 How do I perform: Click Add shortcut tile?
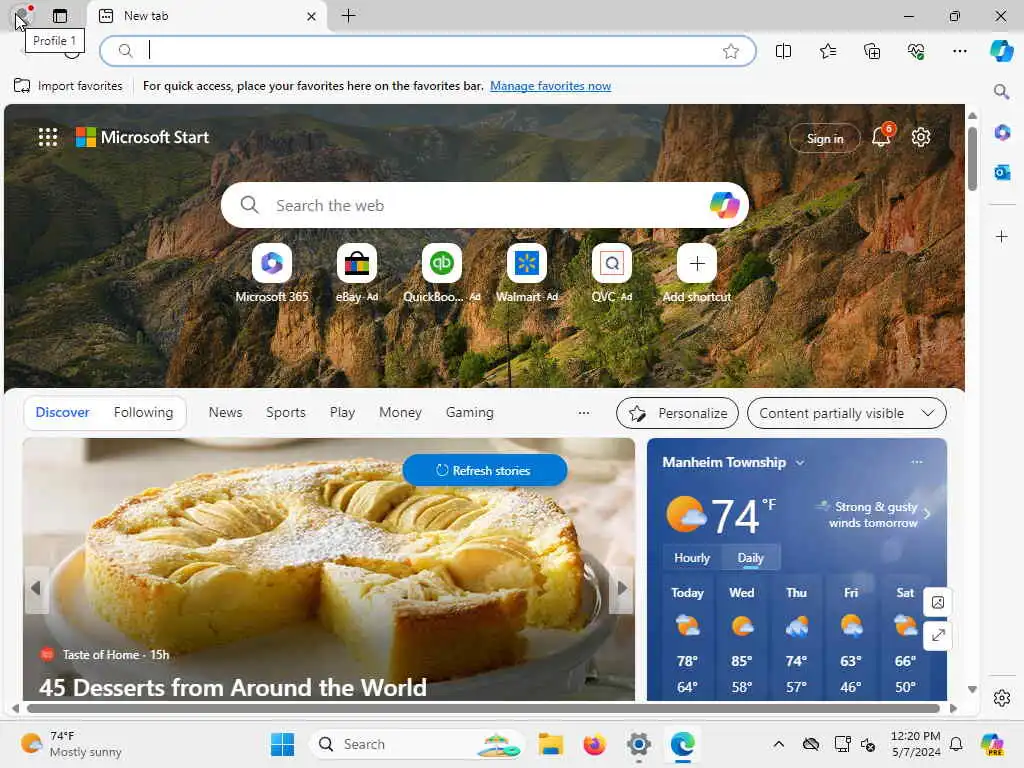pyautogui.click(x=697, y=273)
